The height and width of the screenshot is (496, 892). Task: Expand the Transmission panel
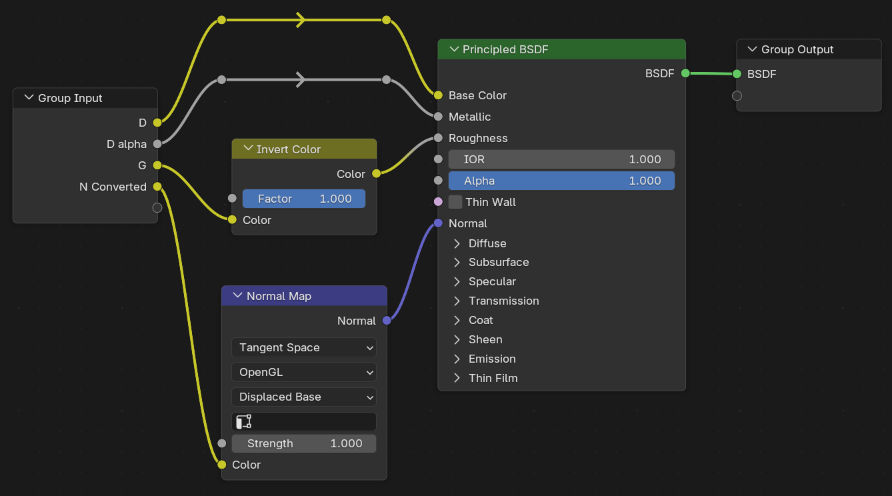coord(457,301)
